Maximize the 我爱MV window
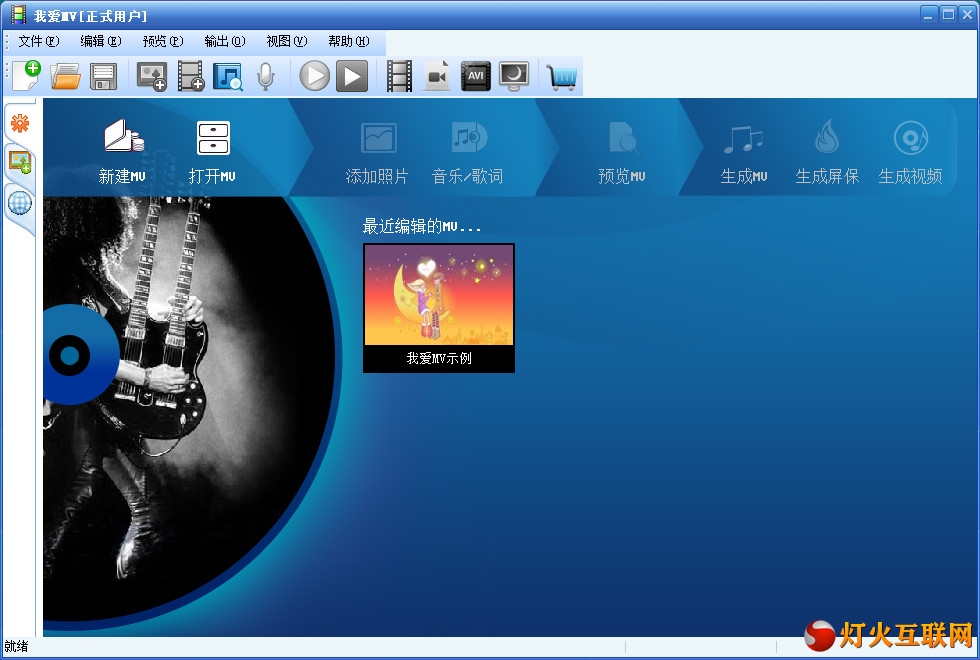This screenshot has width=980, height=660. tap(948, 14)
